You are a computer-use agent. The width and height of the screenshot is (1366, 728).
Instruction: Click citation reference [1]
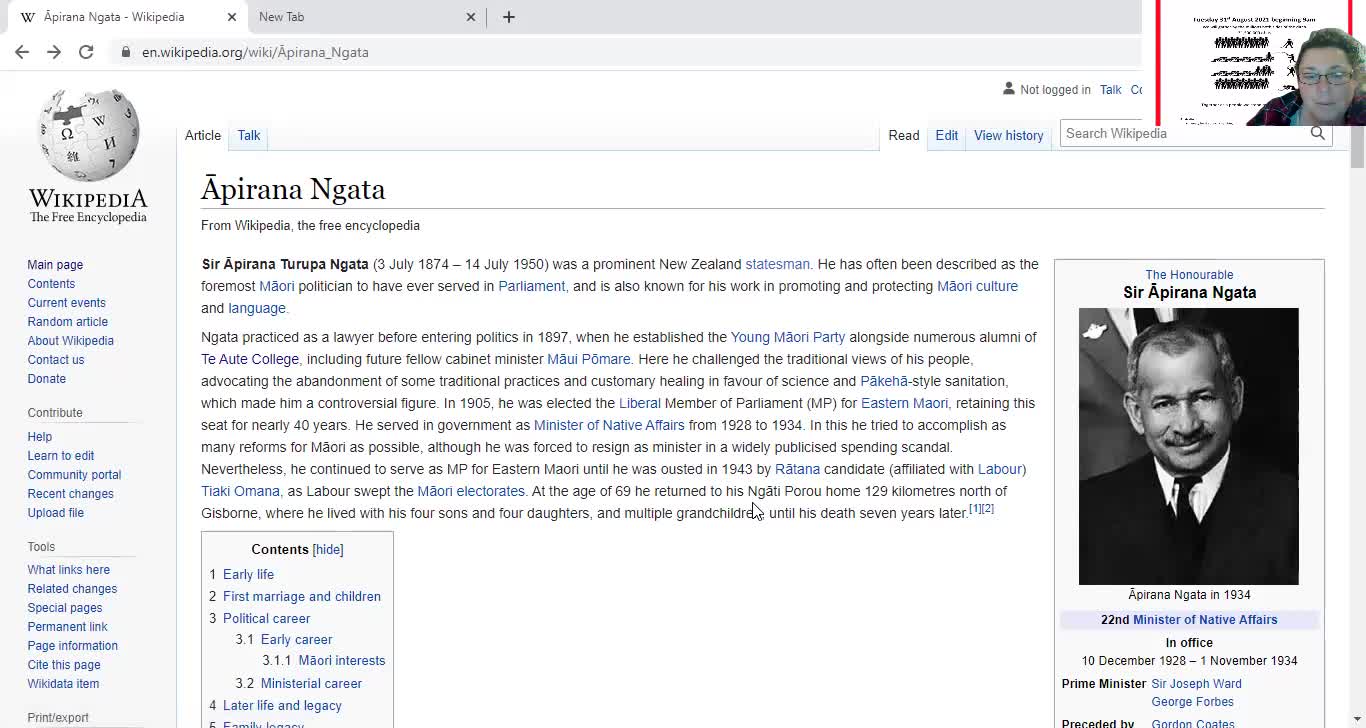(975, 509)
